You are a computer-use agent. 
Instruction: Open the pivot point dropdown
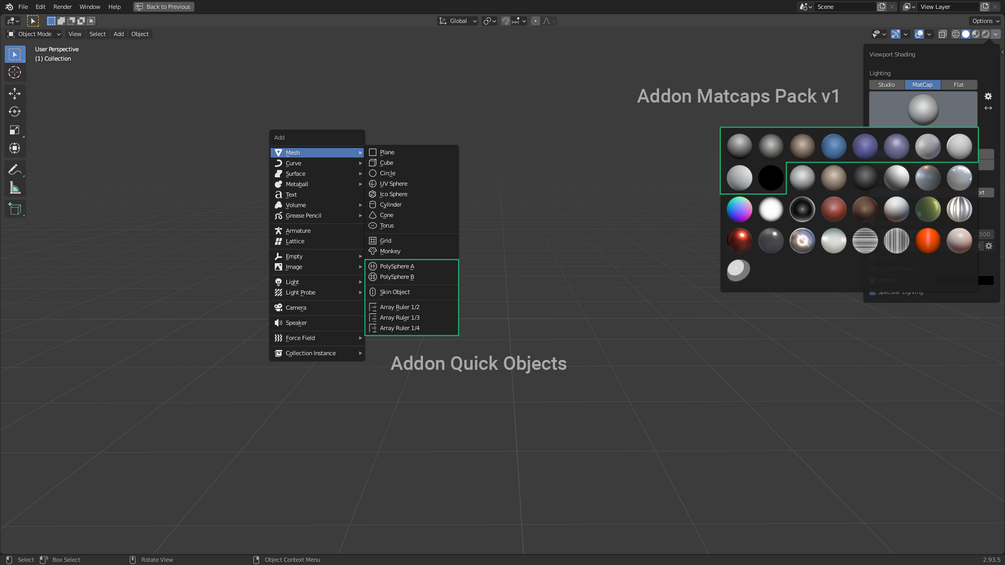(490, 21)
